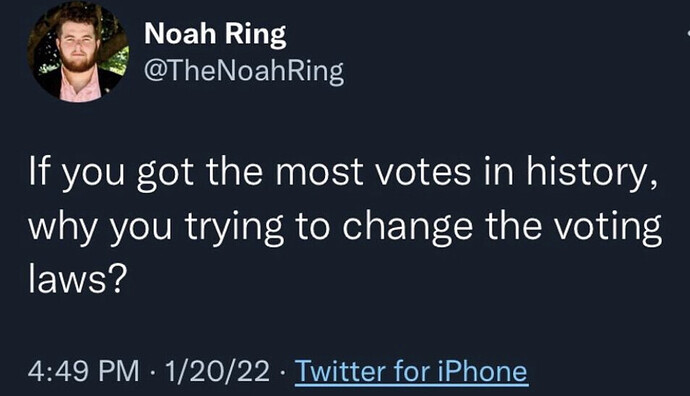Screen dimensions: 690x396
Task: Open Noah Ring's profile picture
Action: click(78, 52)
